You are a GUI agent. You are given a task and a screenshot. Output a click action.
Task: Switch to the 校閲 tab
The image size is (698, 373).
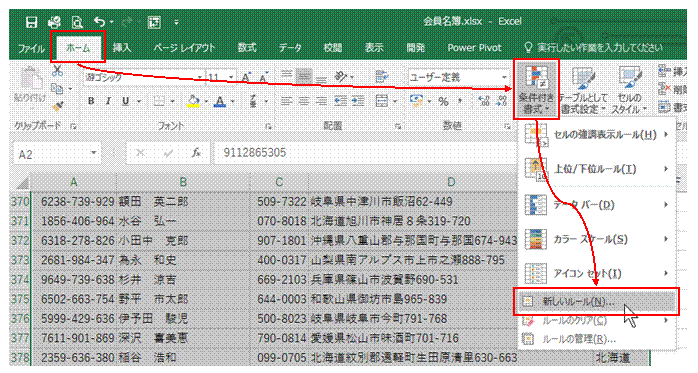click(333, 48)
